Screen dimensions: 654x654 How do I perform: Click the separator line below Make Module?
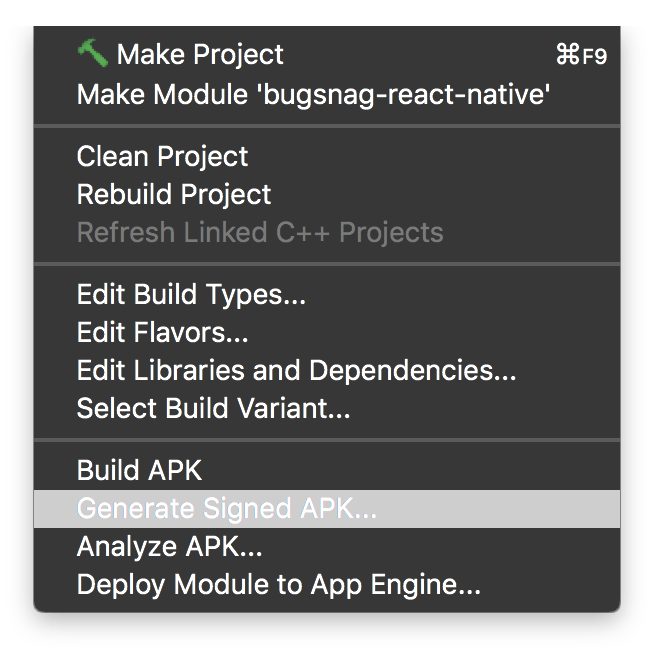click(x=327, y=126)
